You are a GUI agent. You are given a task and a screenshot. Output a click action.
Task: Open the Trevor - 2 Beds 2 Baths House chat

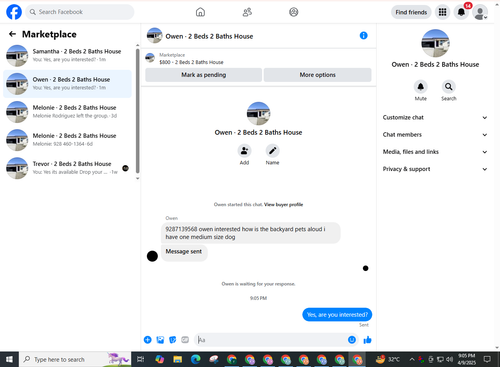click(x=67, y=168)
